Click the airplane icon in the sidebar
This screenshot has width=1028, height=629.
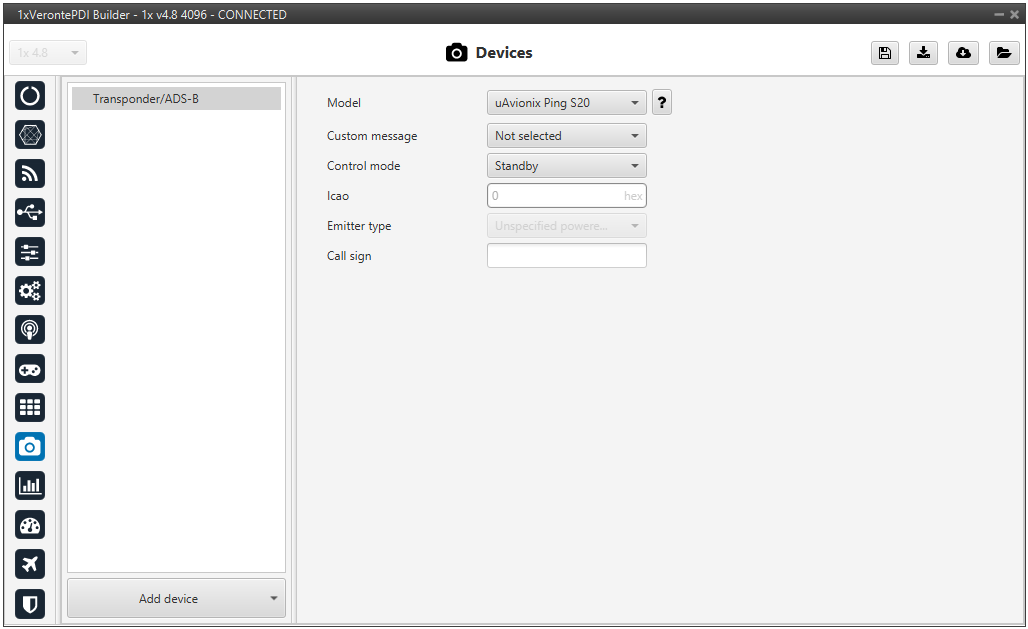point(30,564)
